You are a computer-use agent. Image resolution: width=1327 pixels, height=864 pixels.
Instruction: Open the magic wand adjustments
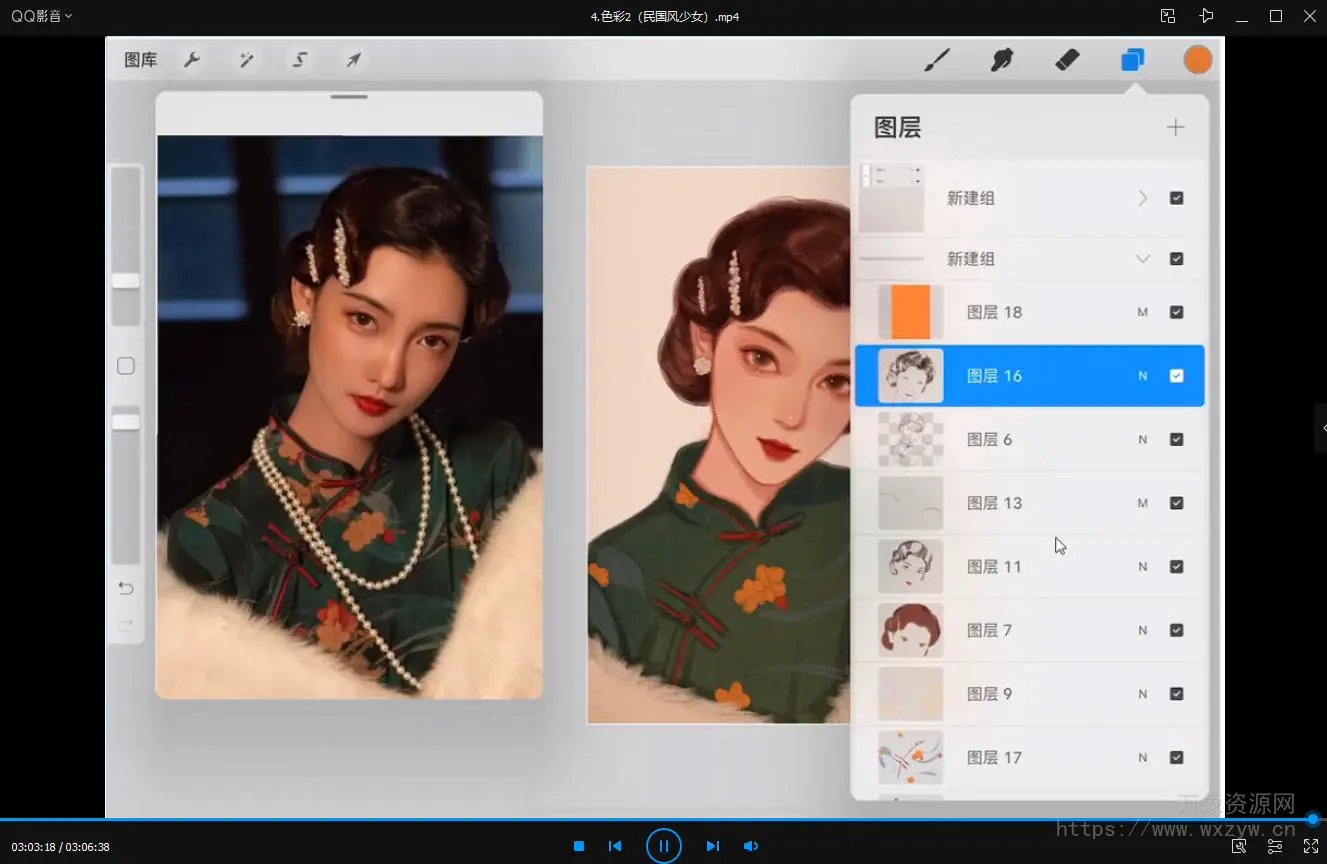tap(246, 60)
